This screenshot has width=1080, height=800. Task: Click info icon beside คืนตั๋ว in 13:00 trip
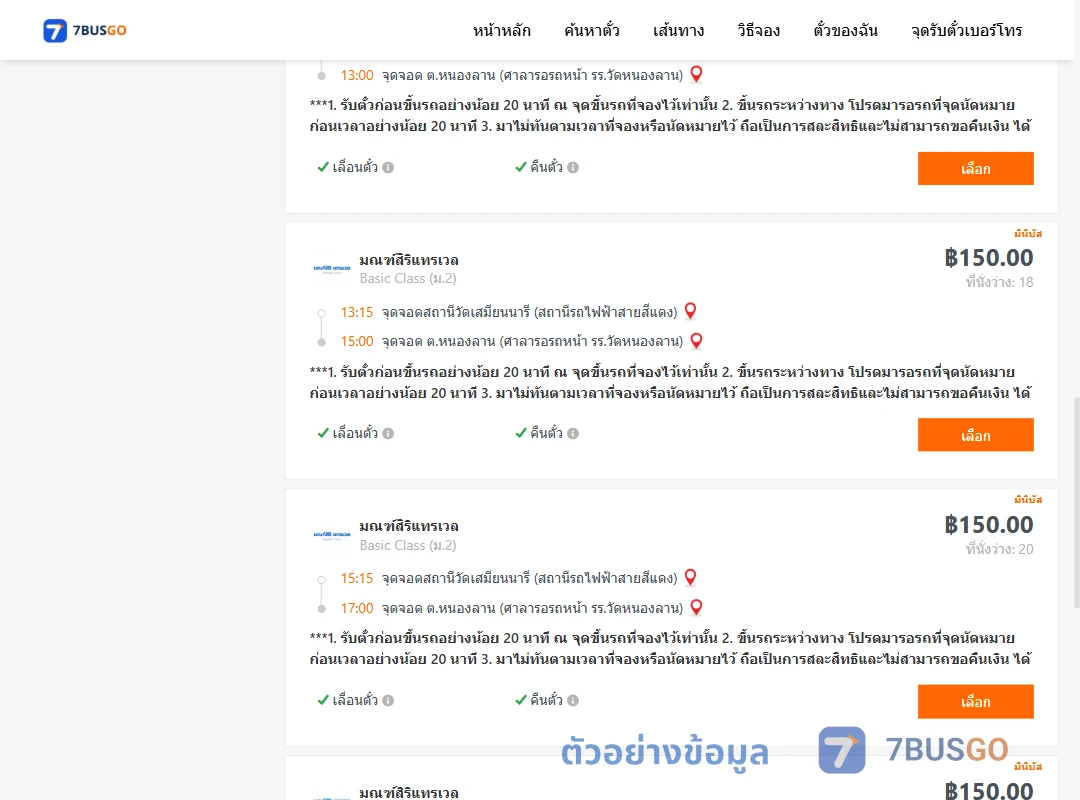point(573,167)
